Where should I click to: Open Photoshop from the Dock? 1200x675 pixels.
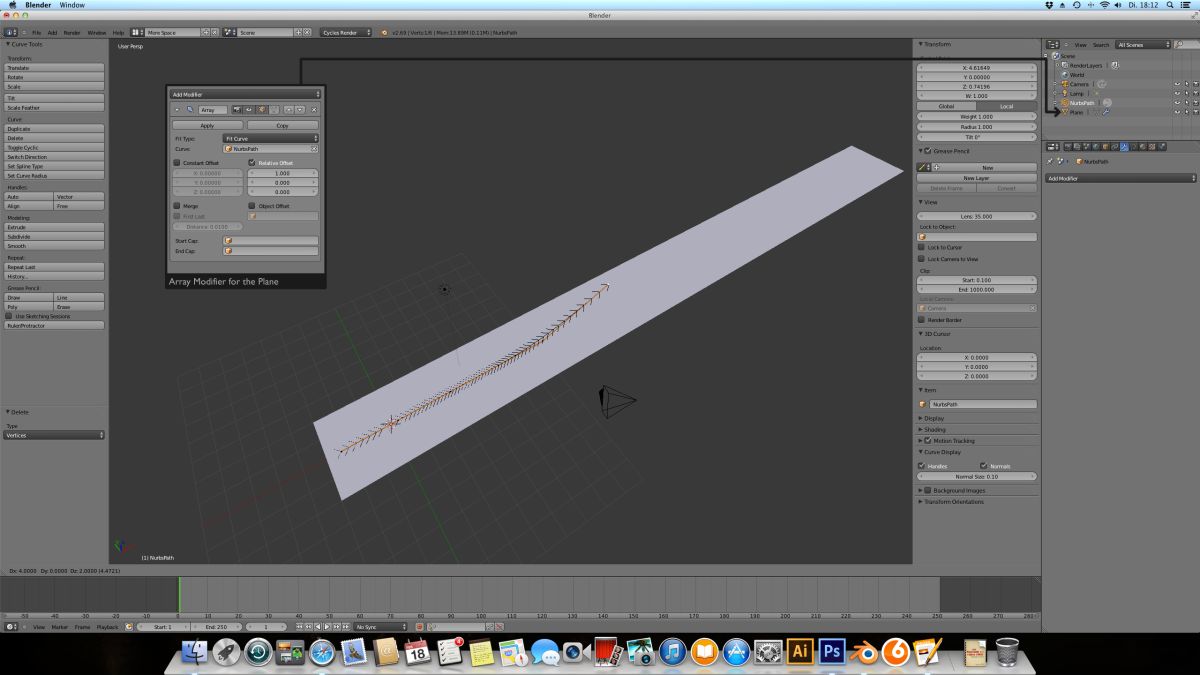(832, 652)
